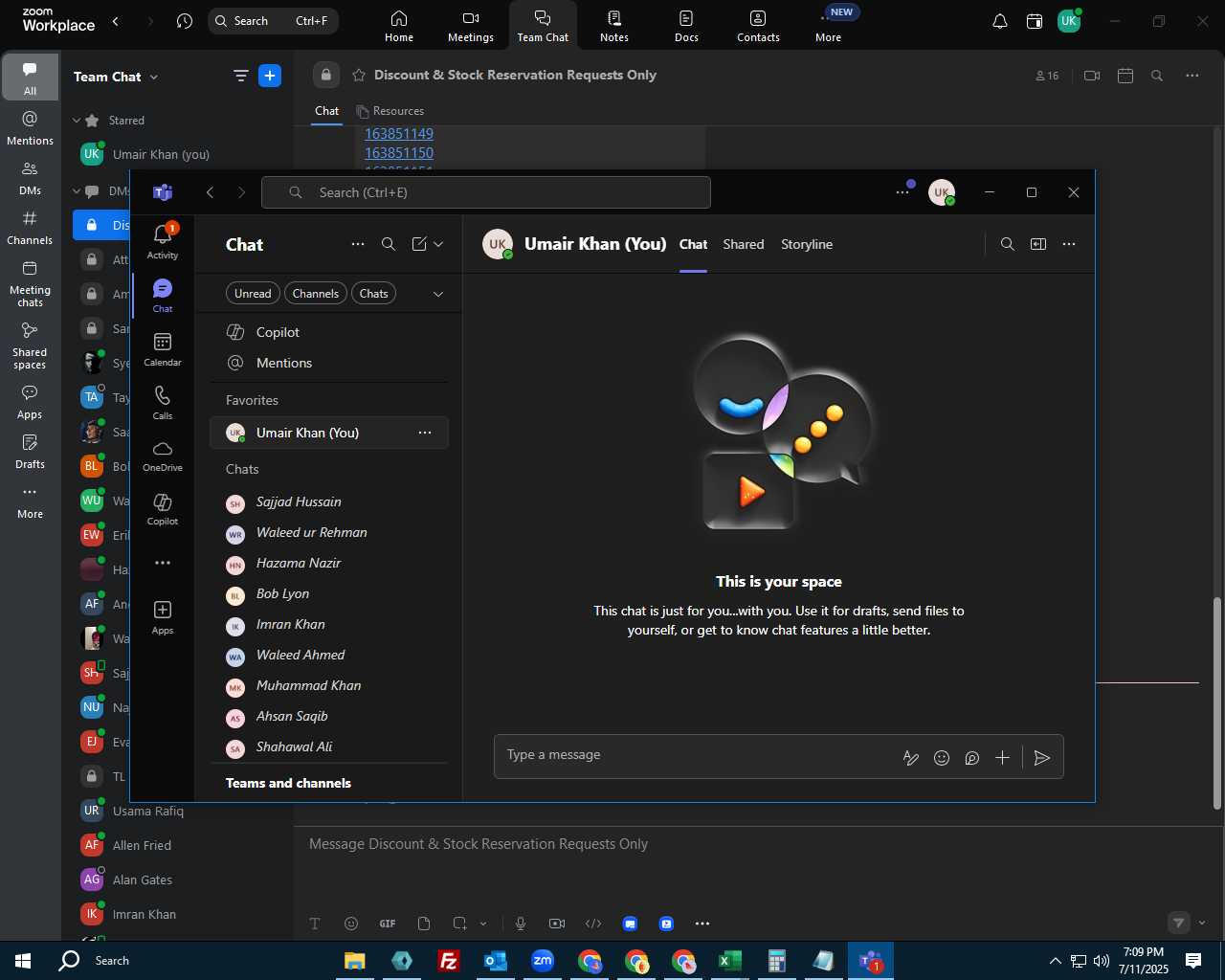Switch to Shared tab in Teams chat
The height and width of the screenshot is (980, 1225).
point(744,244)
